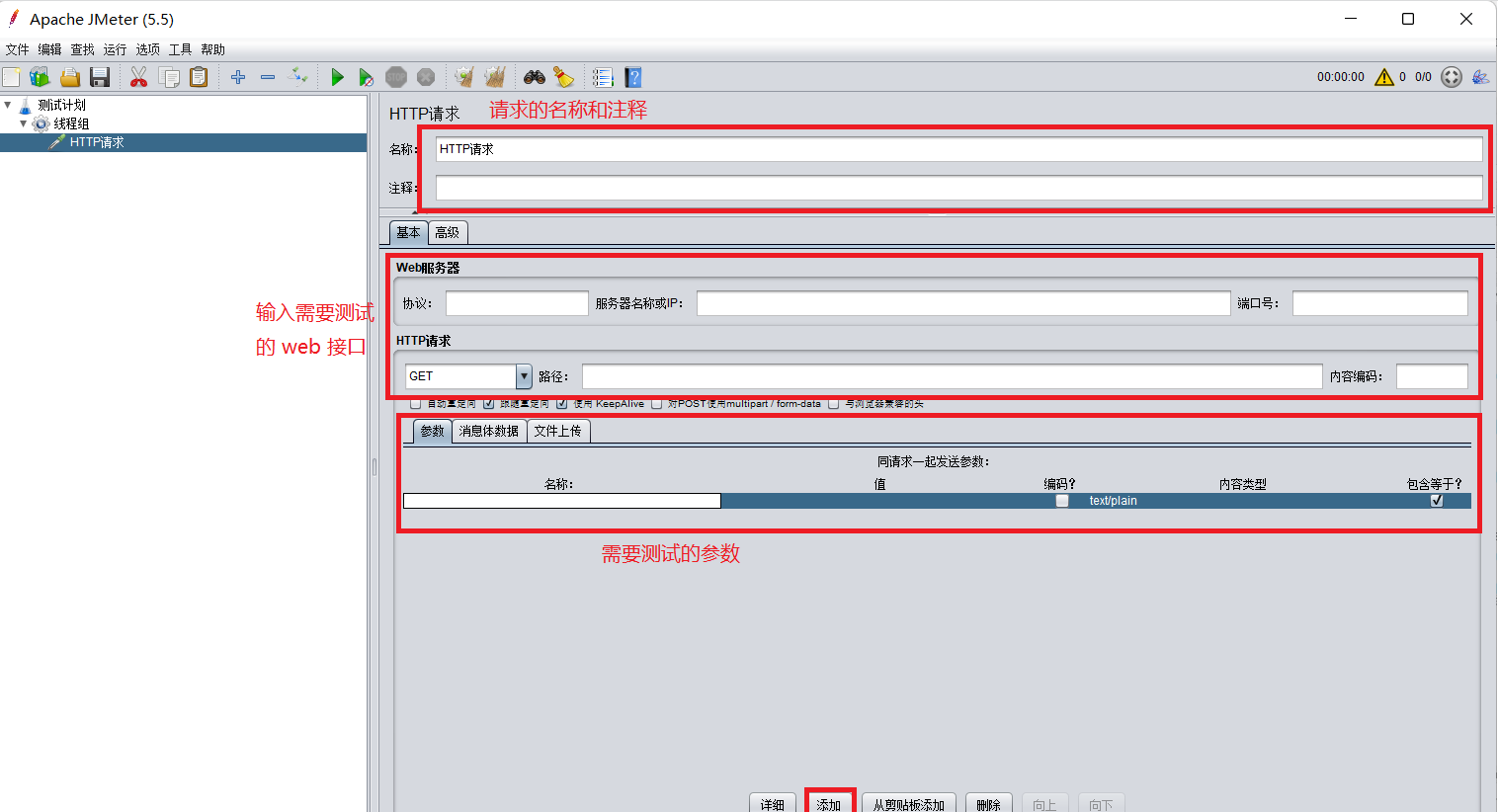Click the Cut scissors icon

tap(139, 77)
